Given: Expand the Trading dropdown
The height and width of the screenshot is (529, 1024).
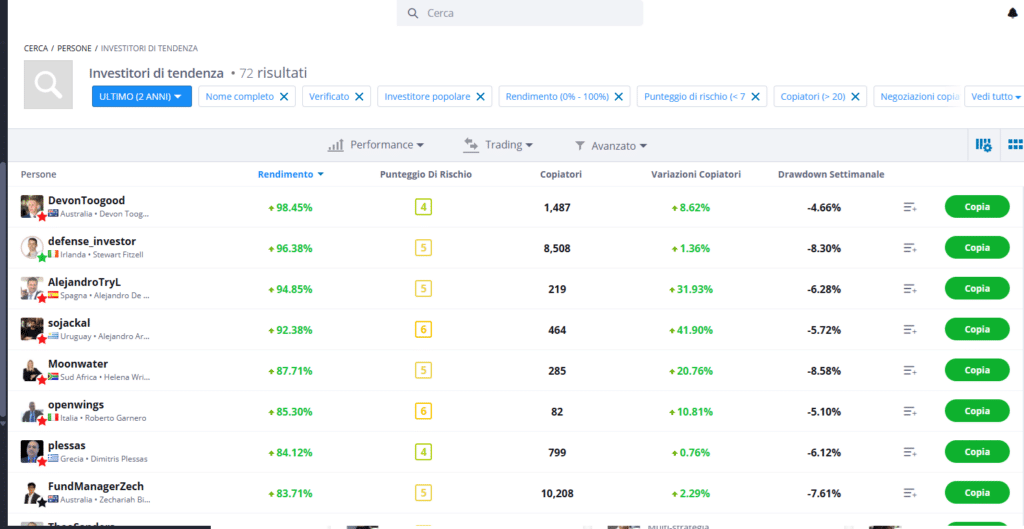Looking at the screenshot, I should 498,145.
